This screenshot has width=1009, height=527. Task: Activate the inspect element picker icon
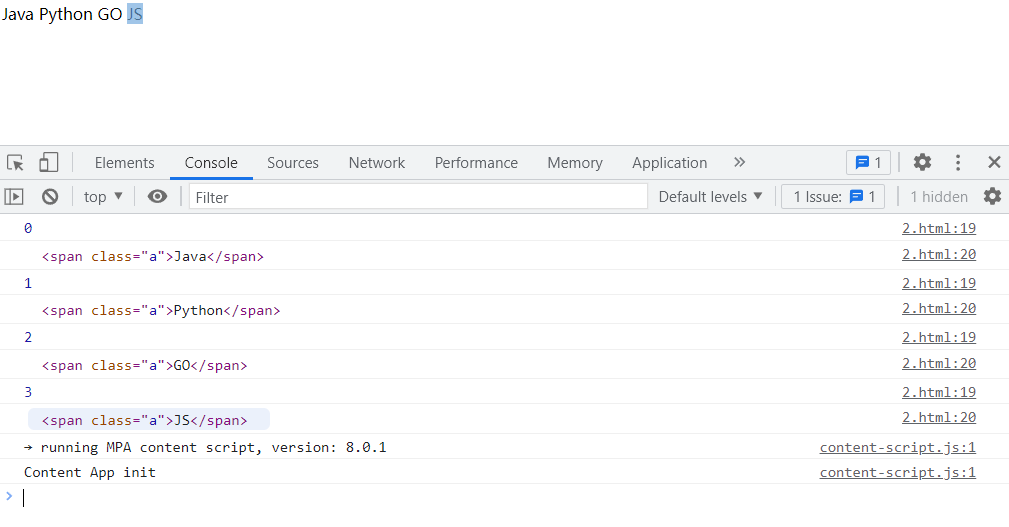coord(15,163)
